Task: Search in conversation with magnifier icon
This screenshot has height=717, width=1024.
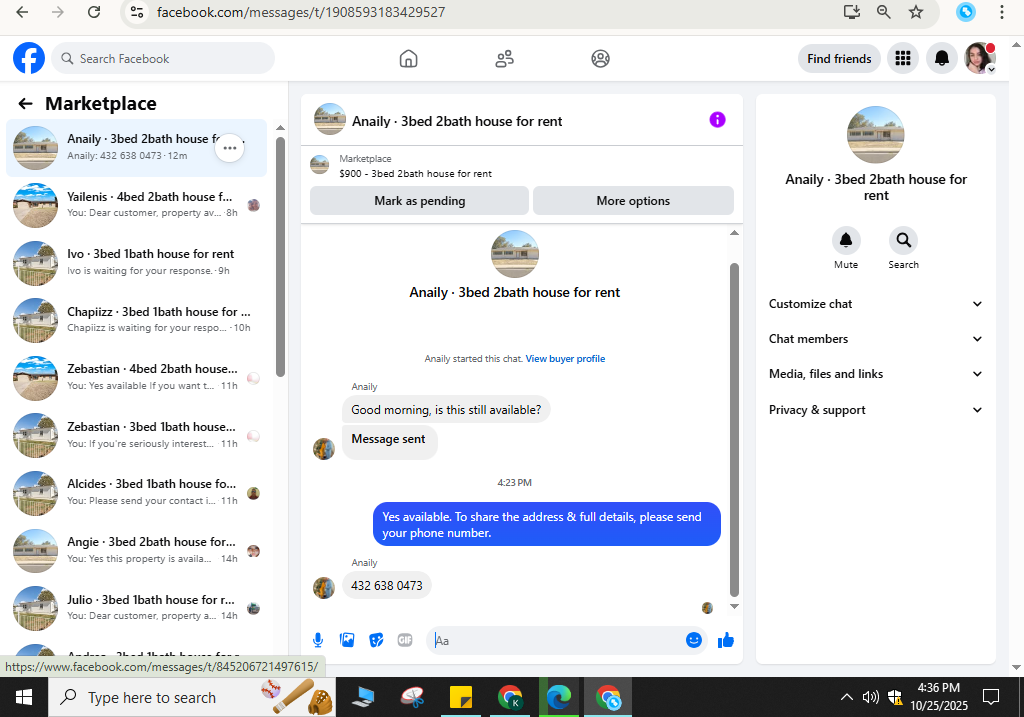Action: coord(903,240)
